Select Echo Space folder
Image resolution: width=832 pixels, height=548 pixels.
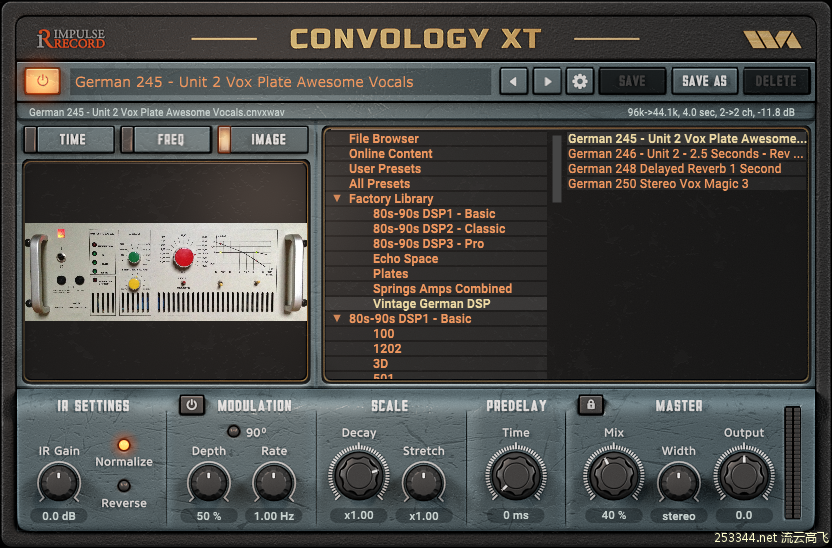pyautogui.click(x=405, y=258)
